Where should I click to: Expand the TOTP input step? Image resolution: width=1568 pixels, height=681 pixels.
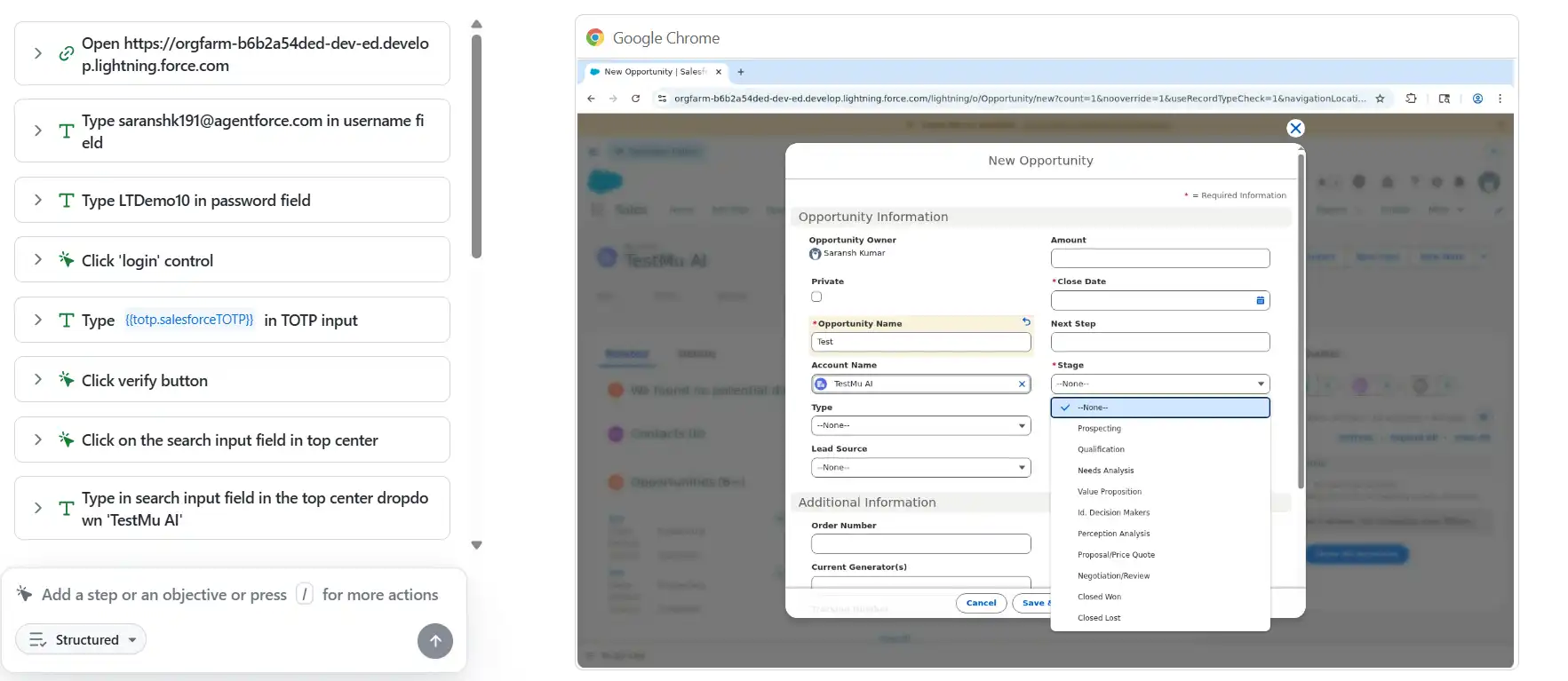pos(37,320)
